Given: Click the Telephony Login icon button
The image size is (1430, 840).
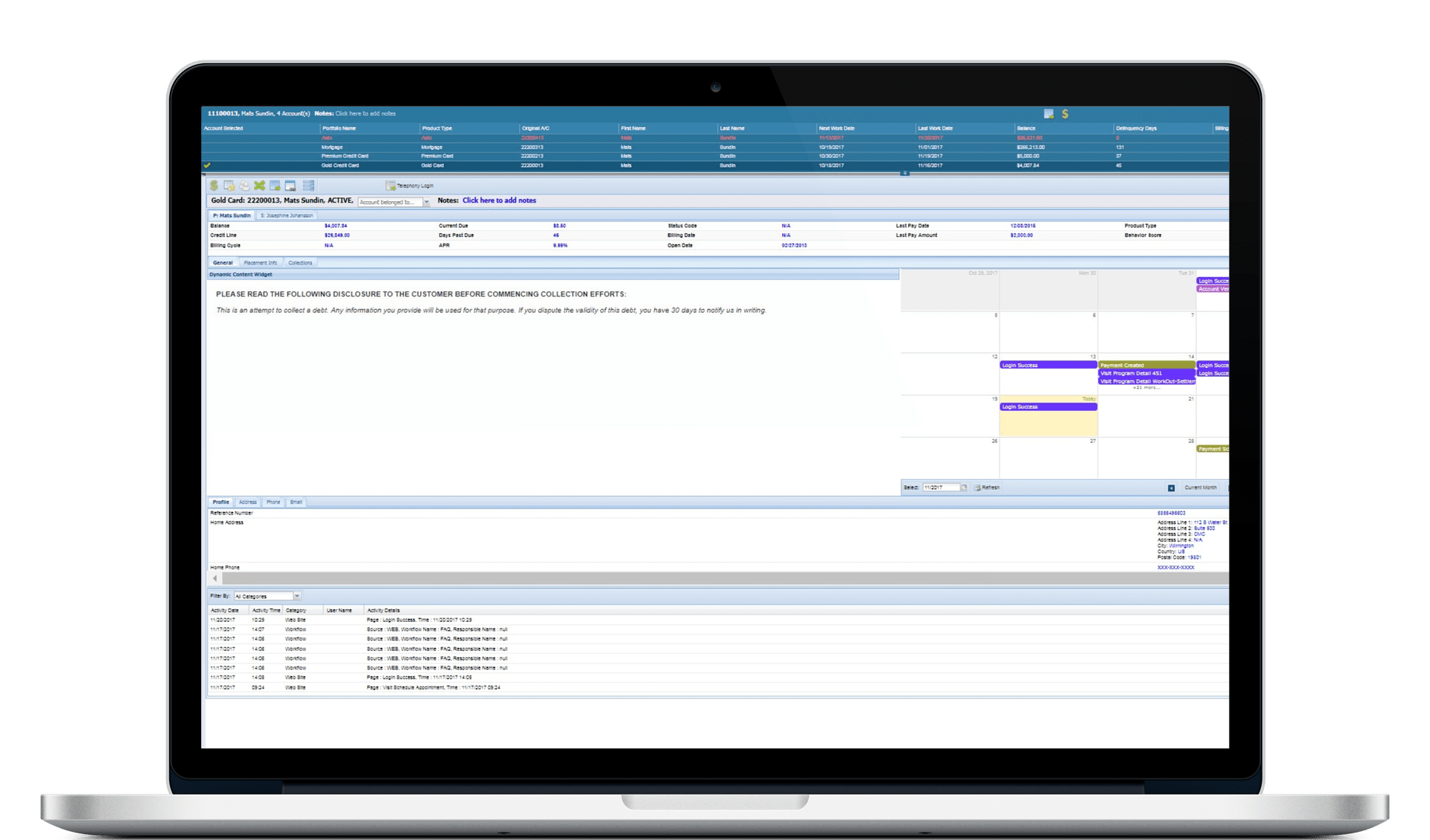Looking at the screenshot, I should pyautogui.click(x=390, y=185).
